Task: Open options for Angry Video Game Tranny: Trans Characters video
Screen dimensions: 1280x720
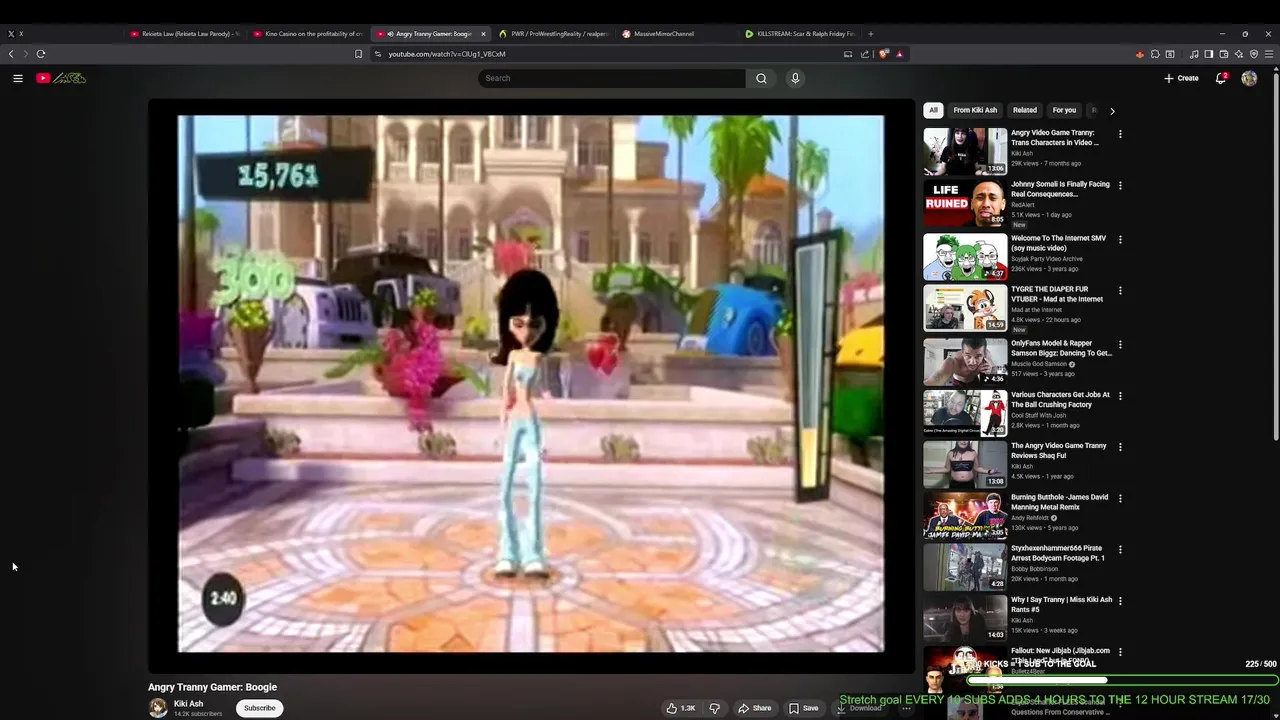Action: pyautogui.click(x=1120, y=134)
